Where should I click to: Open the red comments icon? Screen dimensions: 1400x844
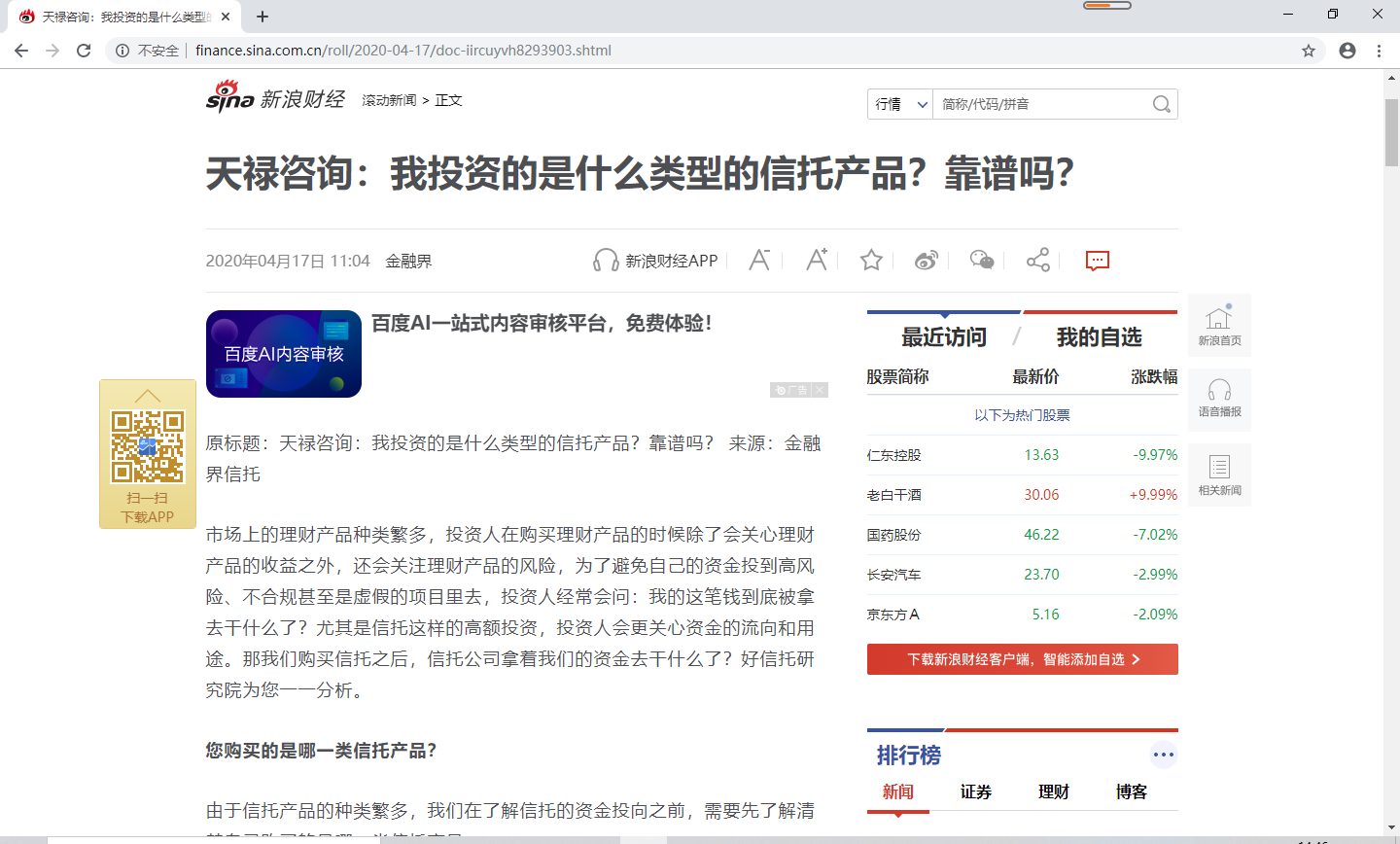tap(1097, 261)
